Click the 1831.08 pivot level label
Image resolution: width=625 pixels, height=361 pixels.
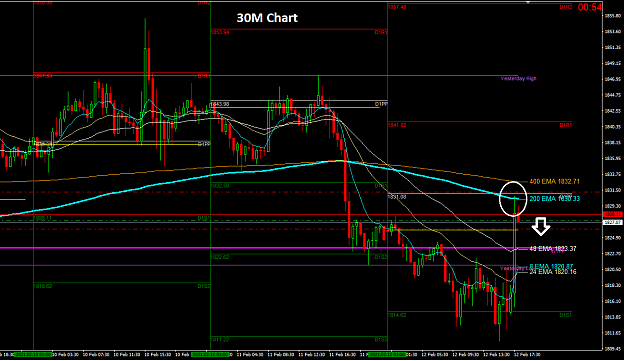[x=397, y=197]
